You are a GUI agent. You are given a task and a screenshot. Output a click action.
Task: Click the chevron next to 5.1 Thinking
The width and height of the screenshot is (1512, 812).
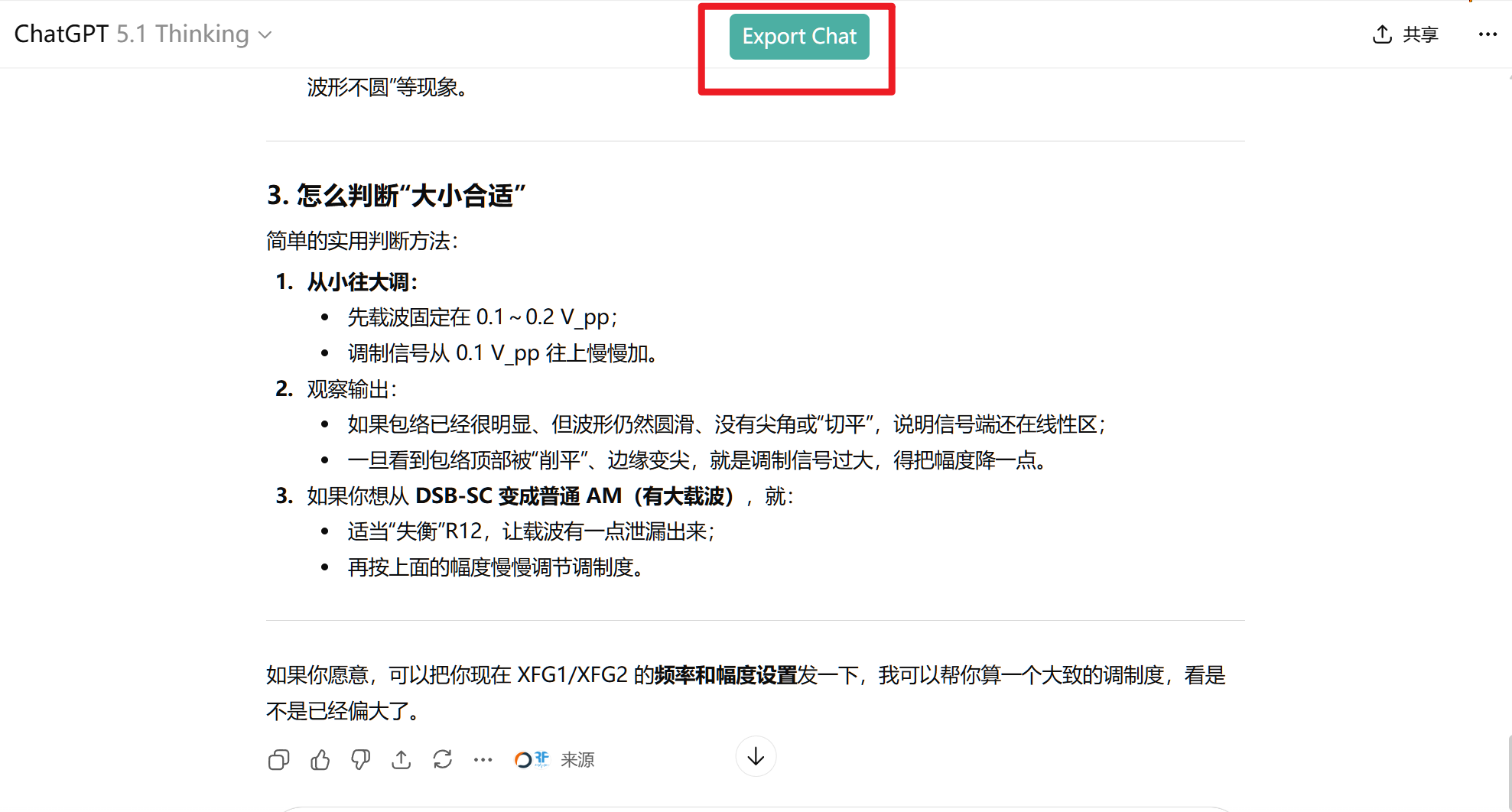264,35
